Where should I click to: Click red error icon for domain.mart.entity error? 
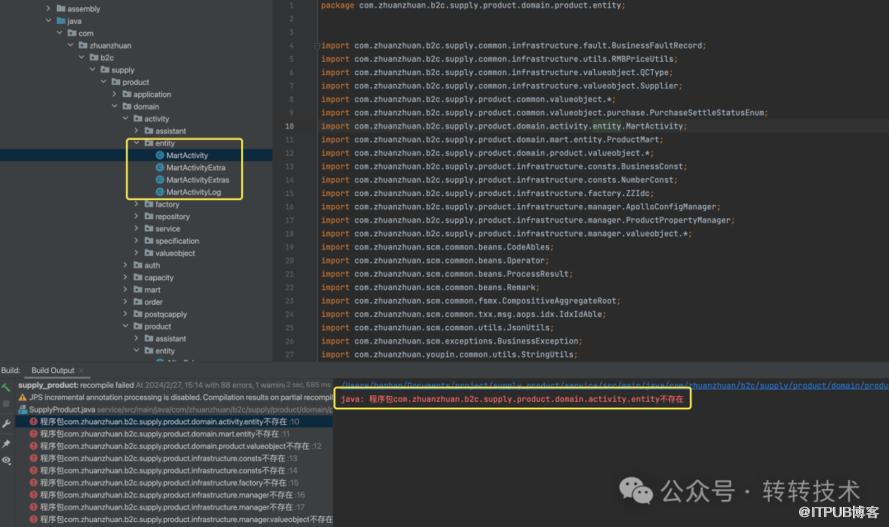coord(33,434)
